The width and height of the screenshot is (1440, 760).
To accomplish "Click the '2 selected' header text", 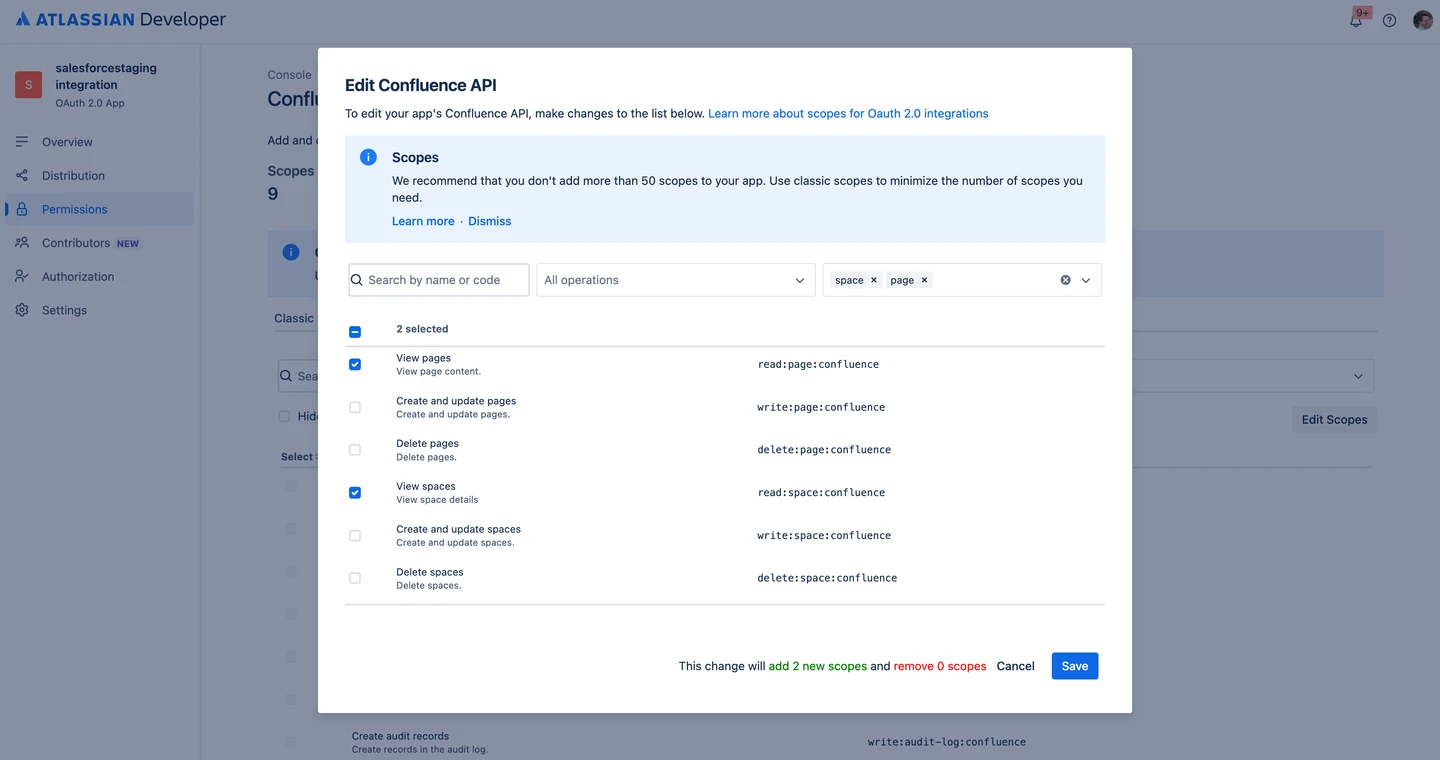I will (x=422, y=329).
